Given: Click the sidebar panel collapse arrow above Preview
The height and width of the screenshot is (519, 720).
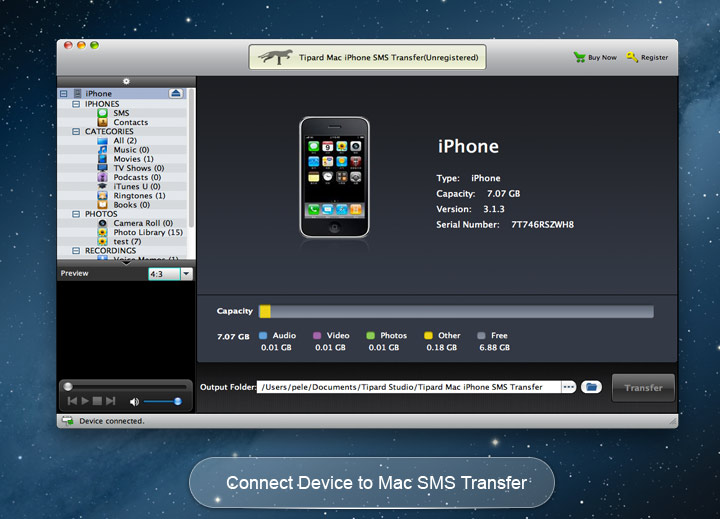Looking at the screenshot, I should coord(126,263).
